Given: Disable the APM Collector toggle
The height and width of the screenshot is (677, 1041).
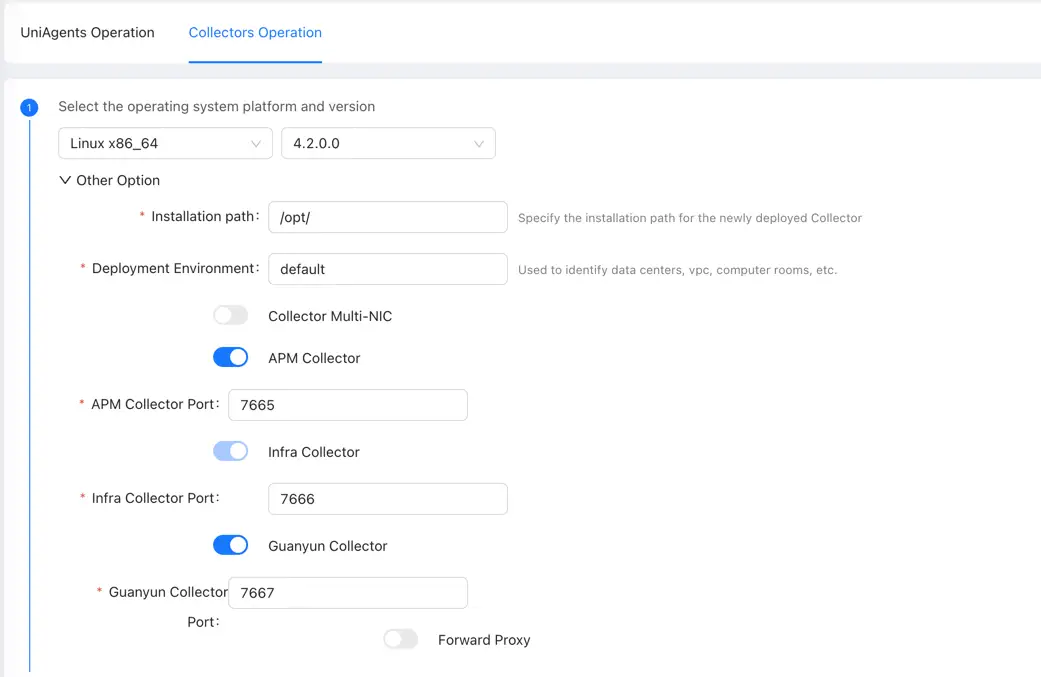Looking at the screenshot, I should [230, 357].
